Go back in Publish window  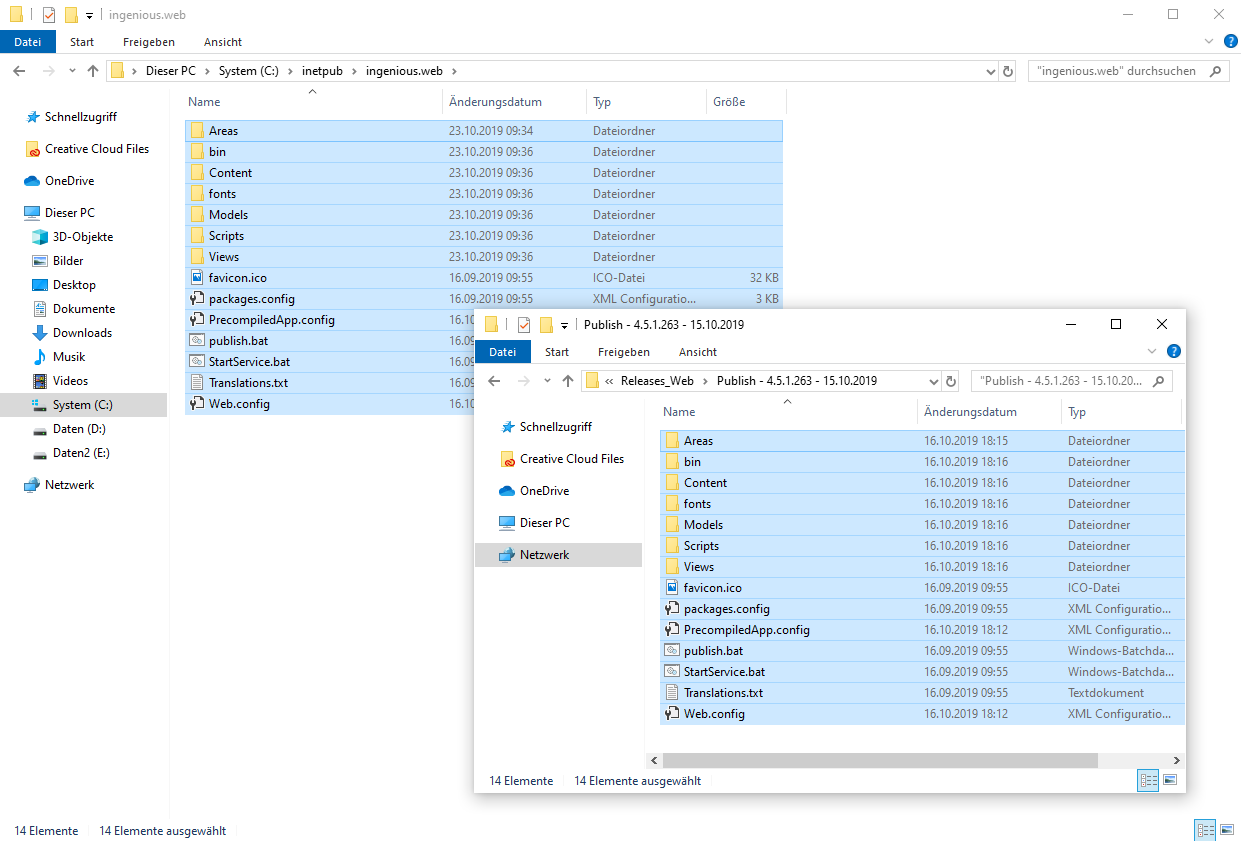(494, 381)
